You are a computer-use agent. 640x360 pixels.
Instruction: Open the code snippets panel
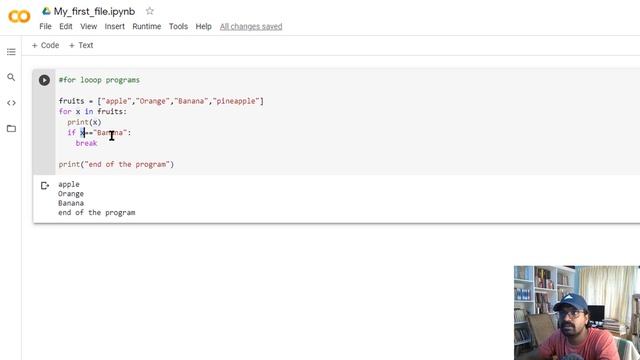tap(11, 103)
